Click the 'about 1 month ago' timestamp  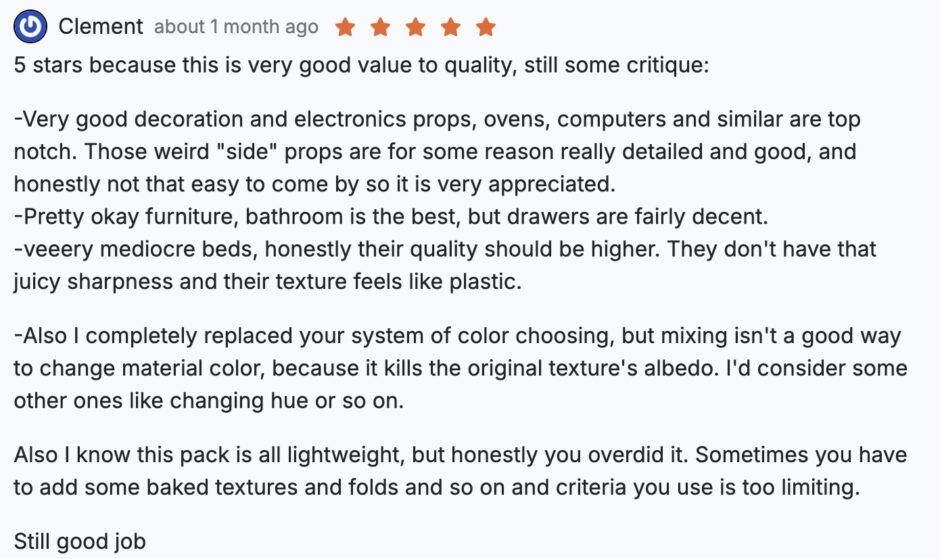[236, 27]
